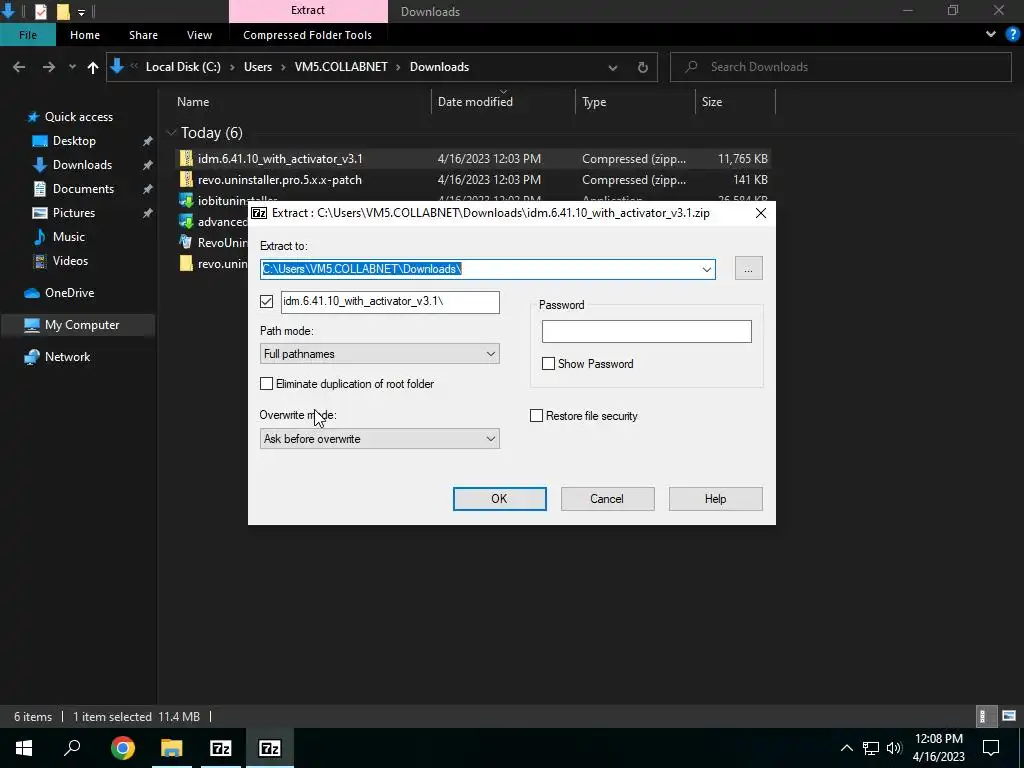The width and height of the screenshot is (1024, 768).
Task: Click the Forward navigation arrow in Explorer
Action: (48, 67)
